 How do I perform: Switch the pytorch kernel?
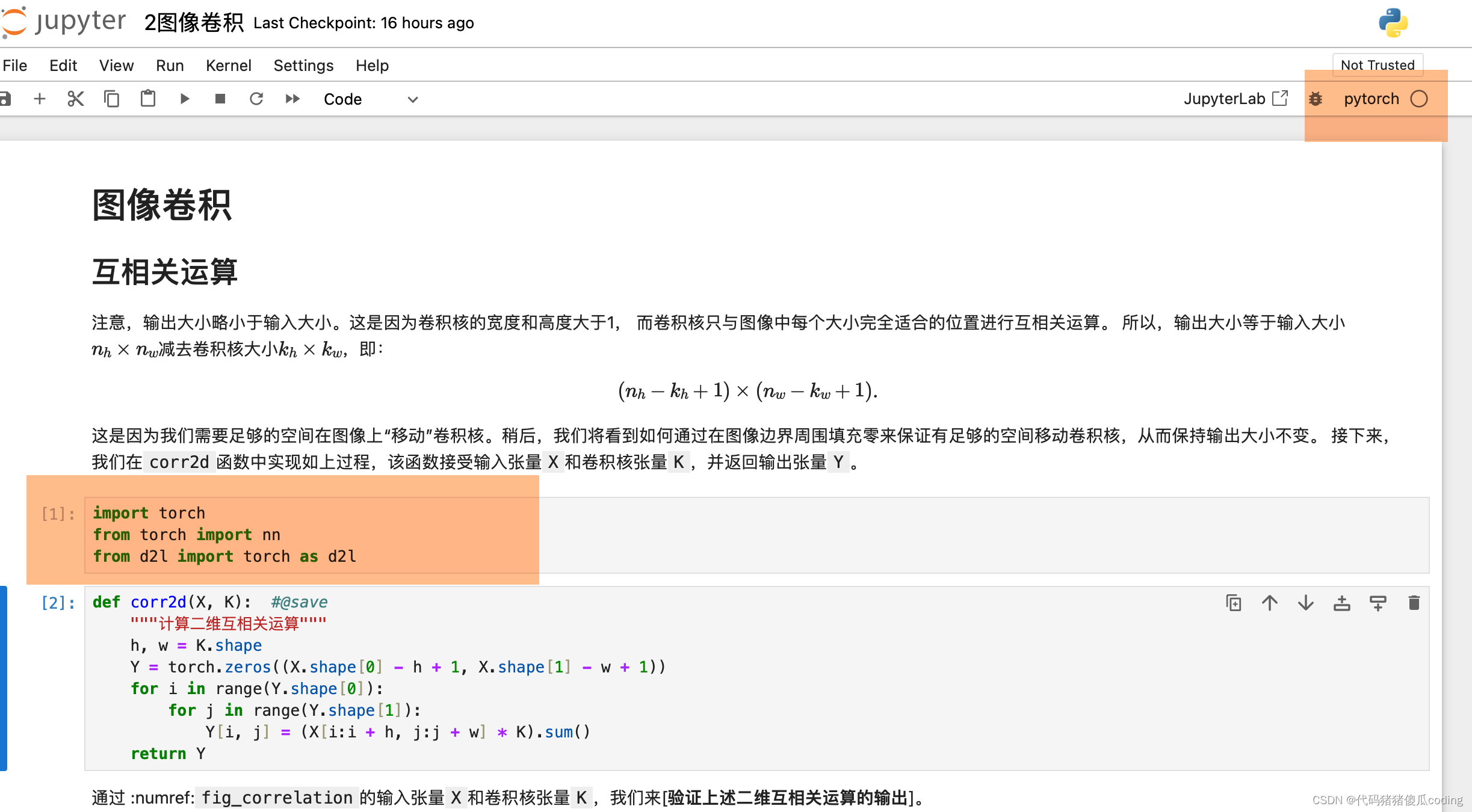tap(1371, 99)
